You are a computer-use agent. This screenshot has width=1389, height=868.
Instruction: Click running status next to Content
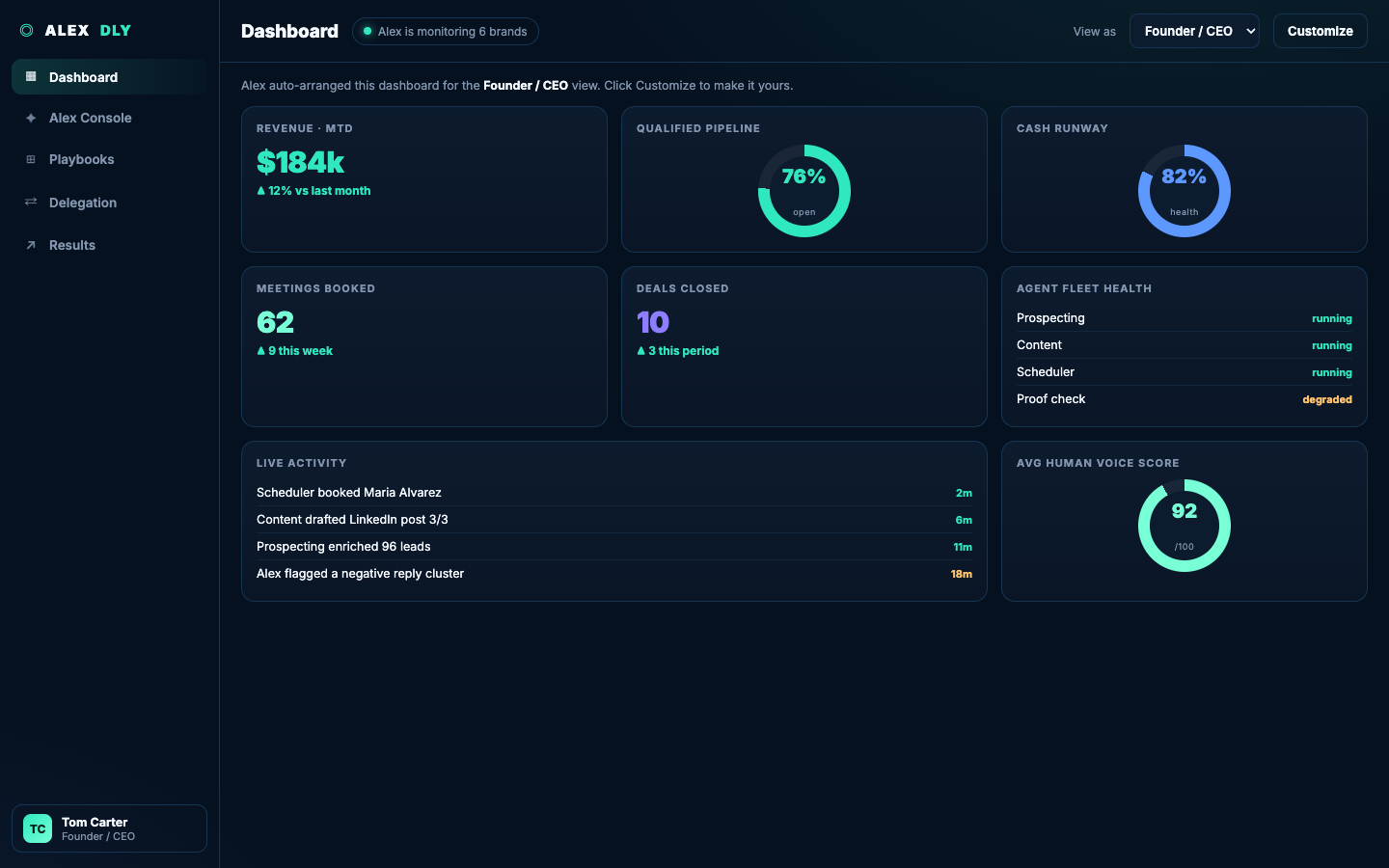pos(1332,345)
